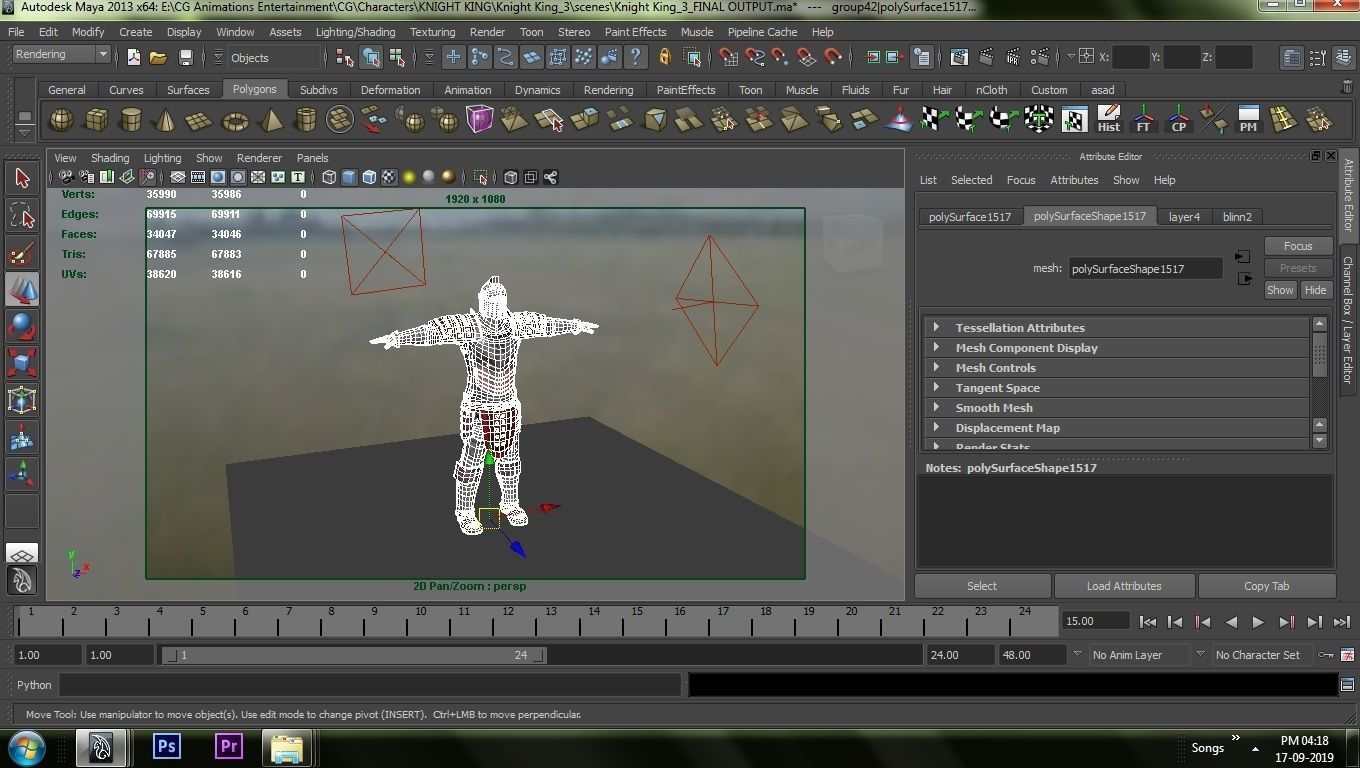The height and width of the screenshot is (768, 1360).
Task: Open Photoshop from the Windows taskbar
Action: tap(167, 747)
